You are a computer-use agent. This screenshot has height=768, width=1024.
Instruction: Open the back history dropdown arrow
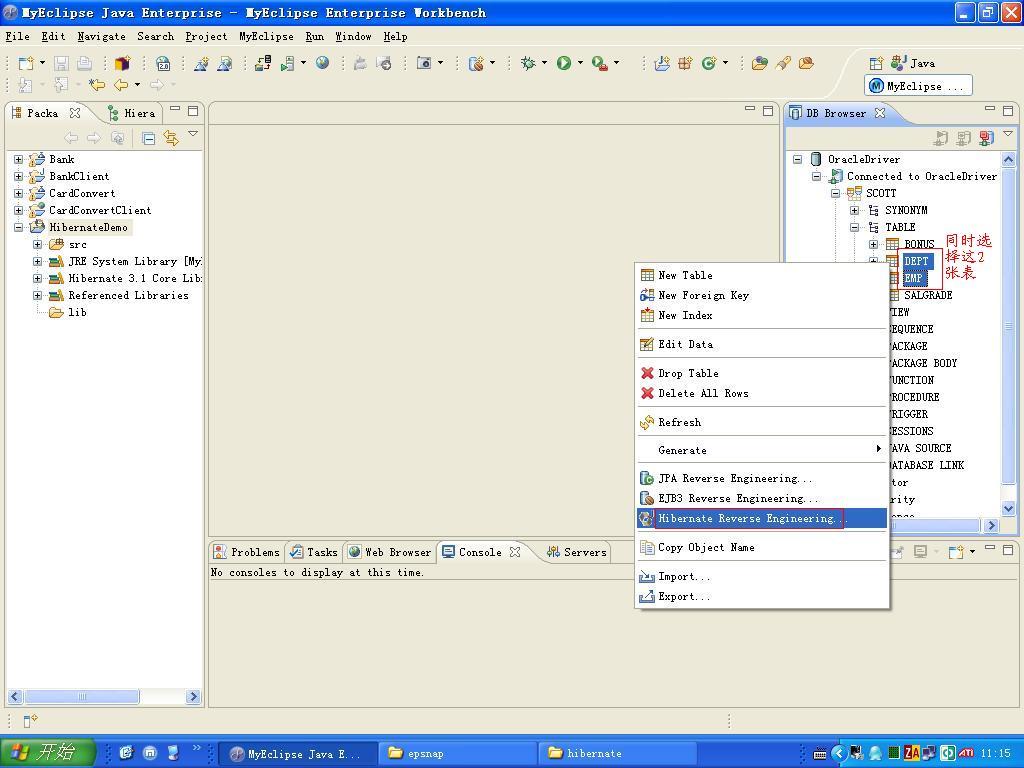point(137,84)
